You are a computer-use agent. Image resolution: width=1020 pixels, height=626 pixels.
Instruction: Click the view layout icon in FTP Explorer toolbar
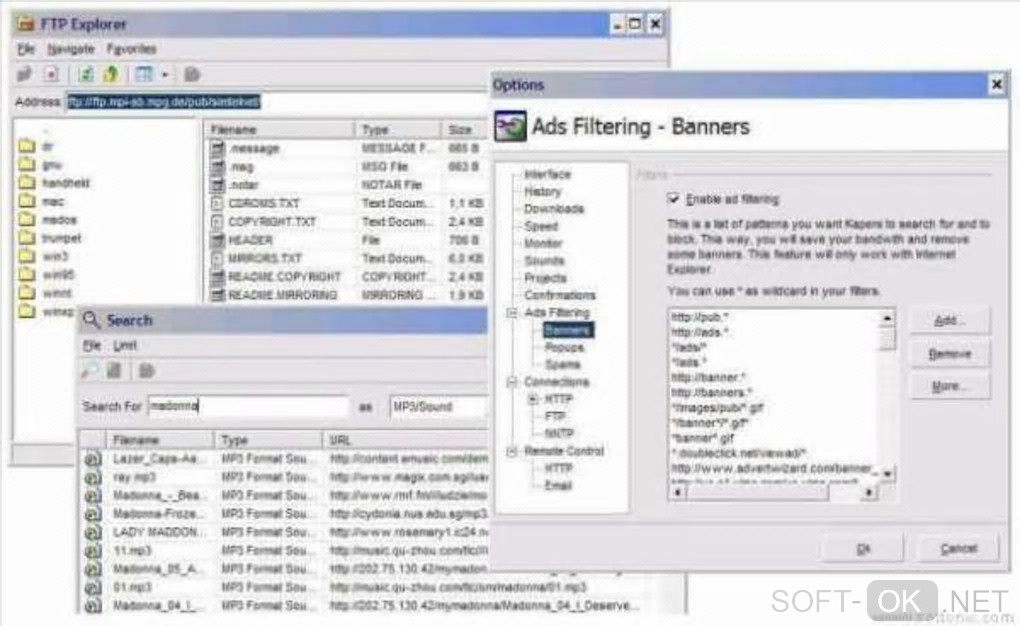(x=144, y=74)
